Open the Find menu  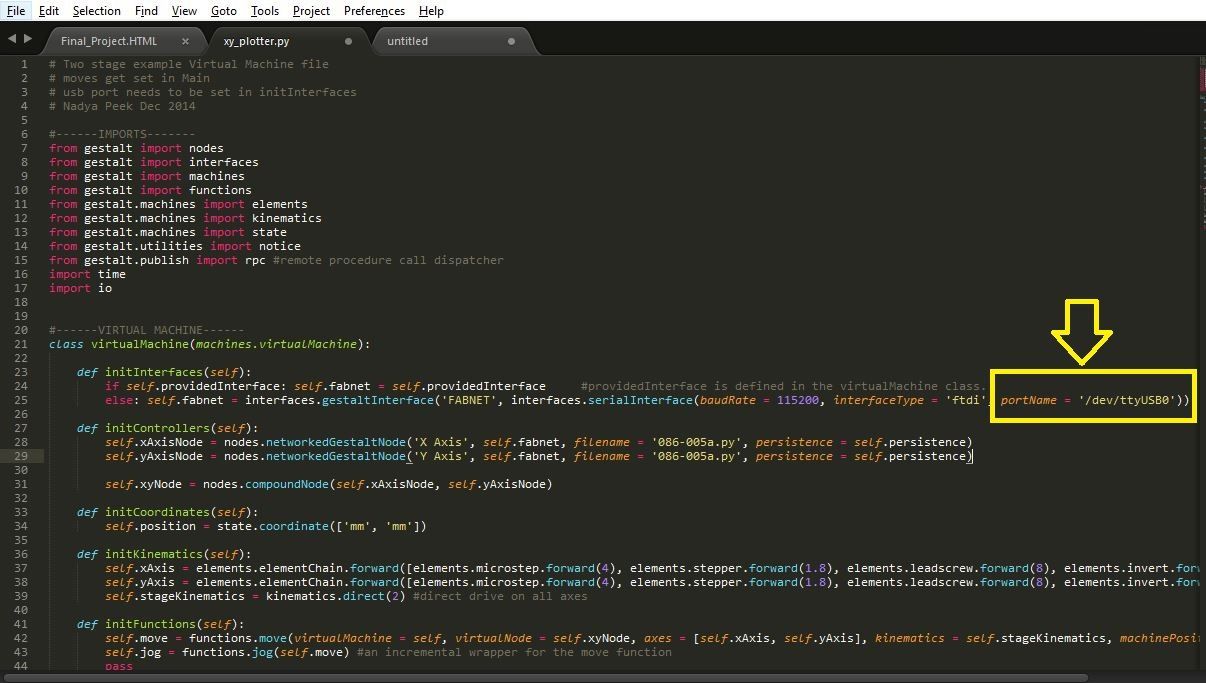[146, 11]
